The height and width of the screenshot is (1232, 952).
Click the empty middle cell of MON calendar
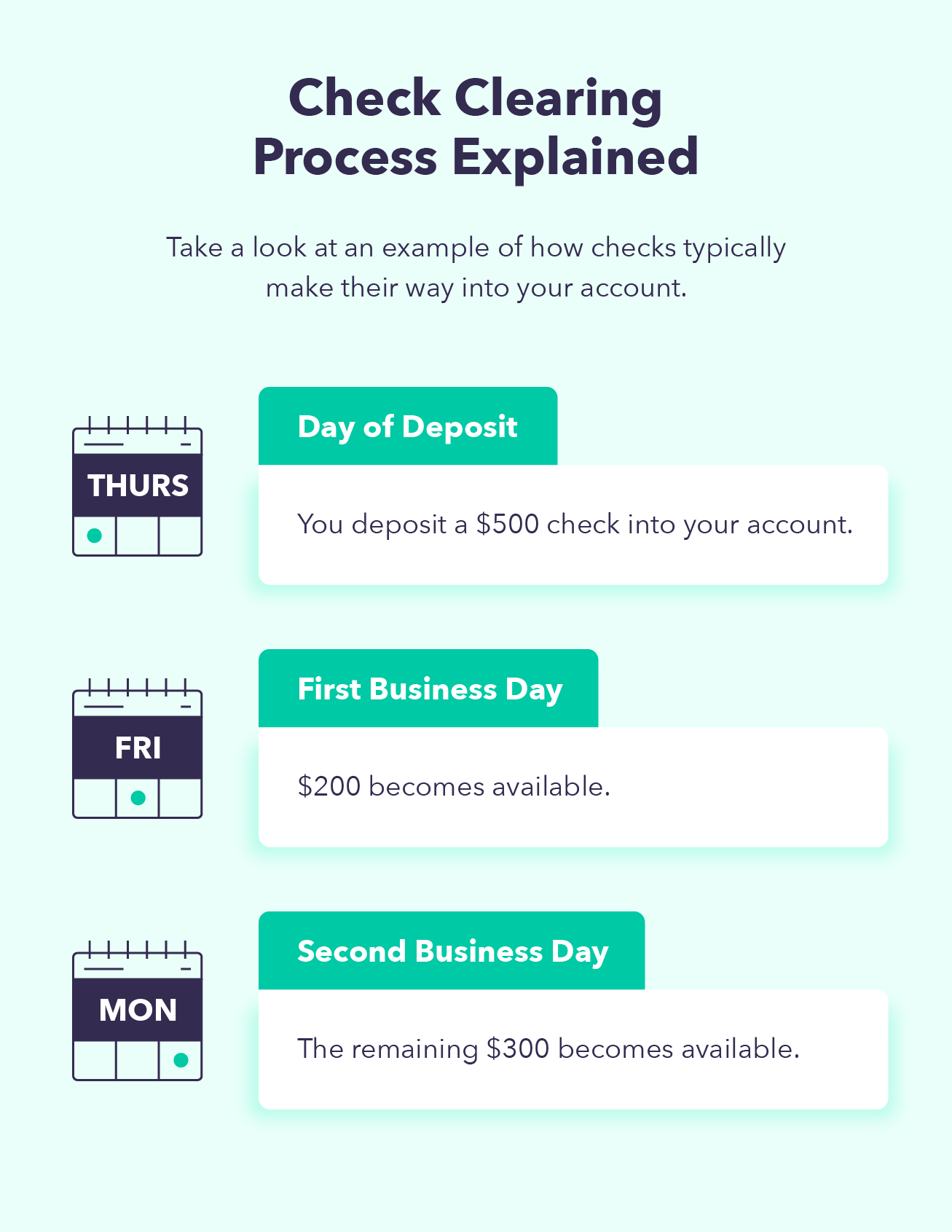138,1060
